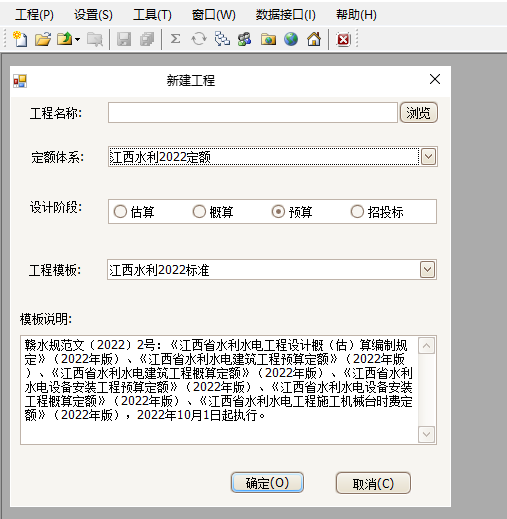The width and height of the screenshot is (507, 519).
Task: Click the 确定(O) button
Action: [267, 483]
